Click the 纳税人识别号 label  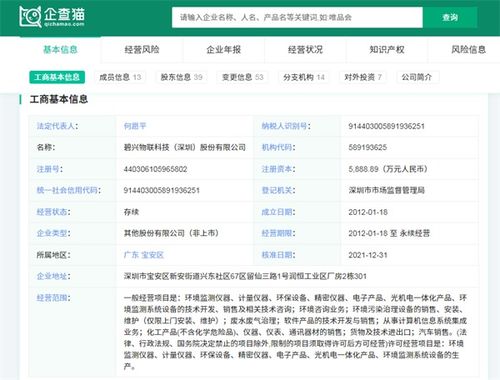(286, 126)
